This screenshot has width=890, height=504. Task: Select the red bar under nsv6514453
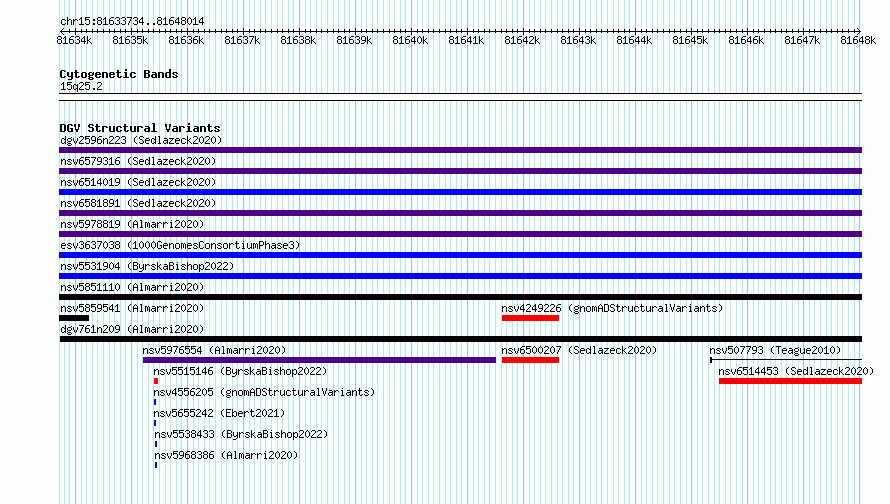click(790, 381)
